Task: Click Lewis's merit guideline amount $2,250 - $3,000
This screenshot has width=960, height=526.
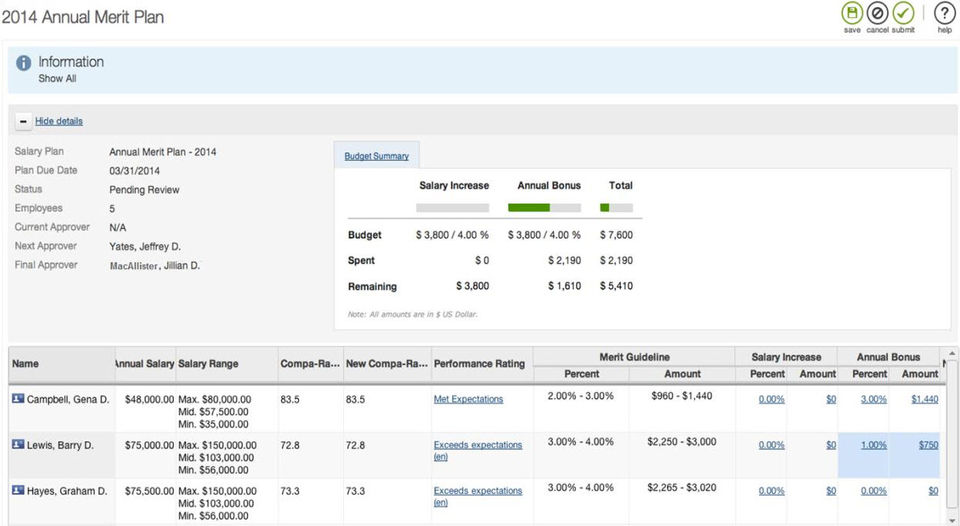Action: [681, 442]
